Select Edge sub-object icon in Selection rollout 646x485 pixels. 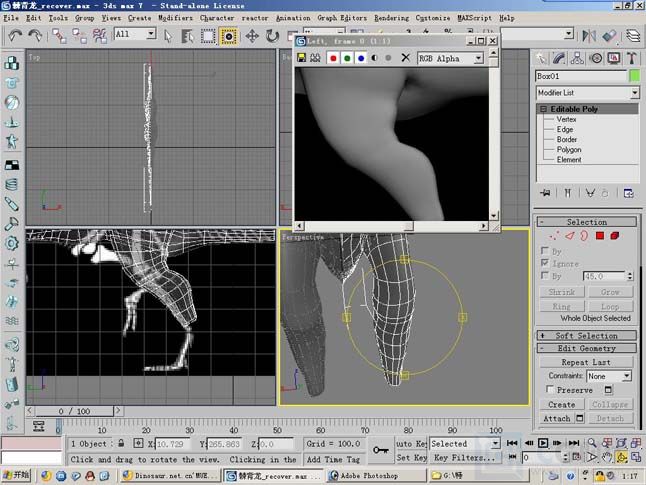pyautogui.click(x=569, y=236)
